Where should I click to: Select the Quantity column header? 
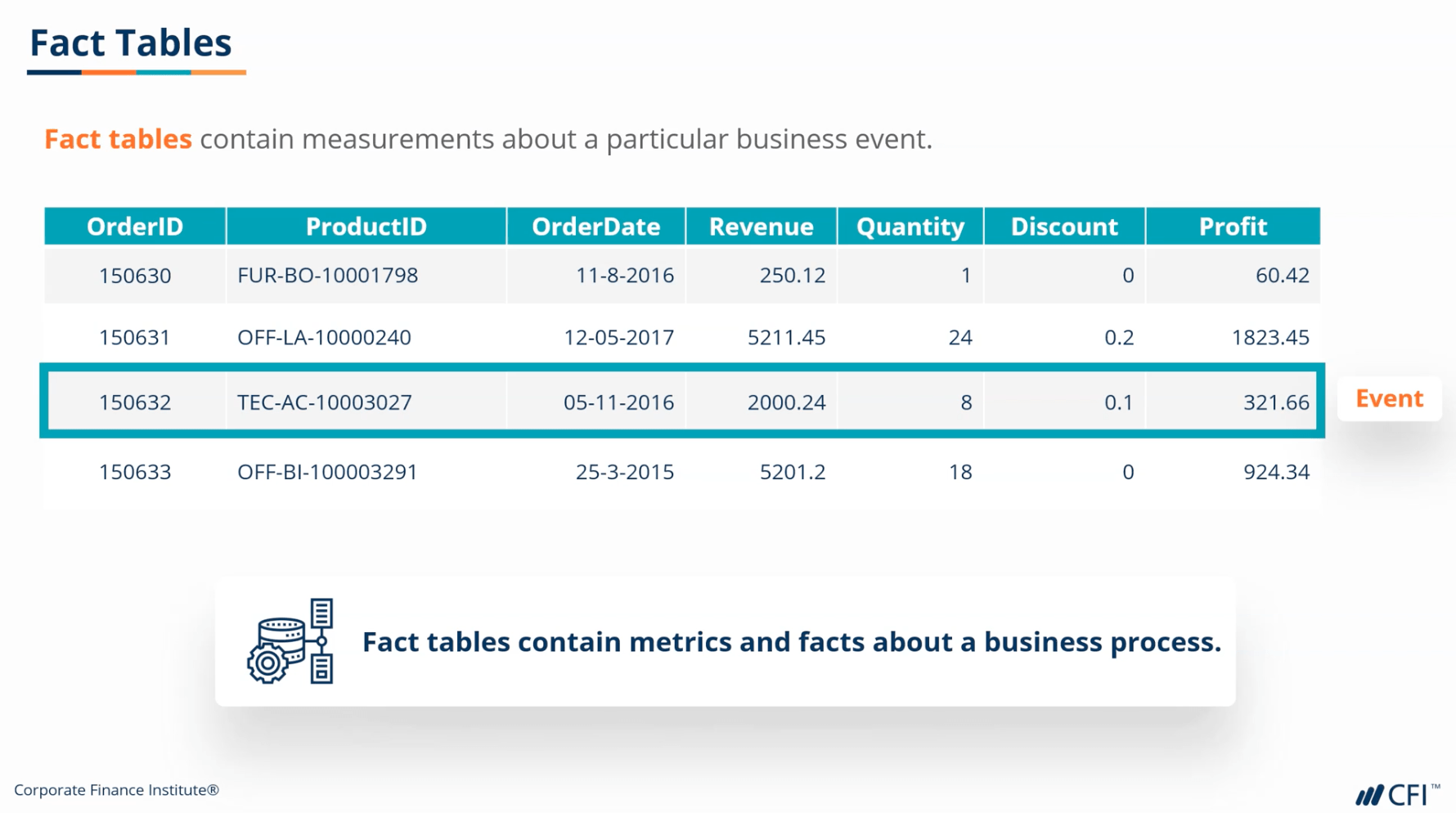coord(910,227)
